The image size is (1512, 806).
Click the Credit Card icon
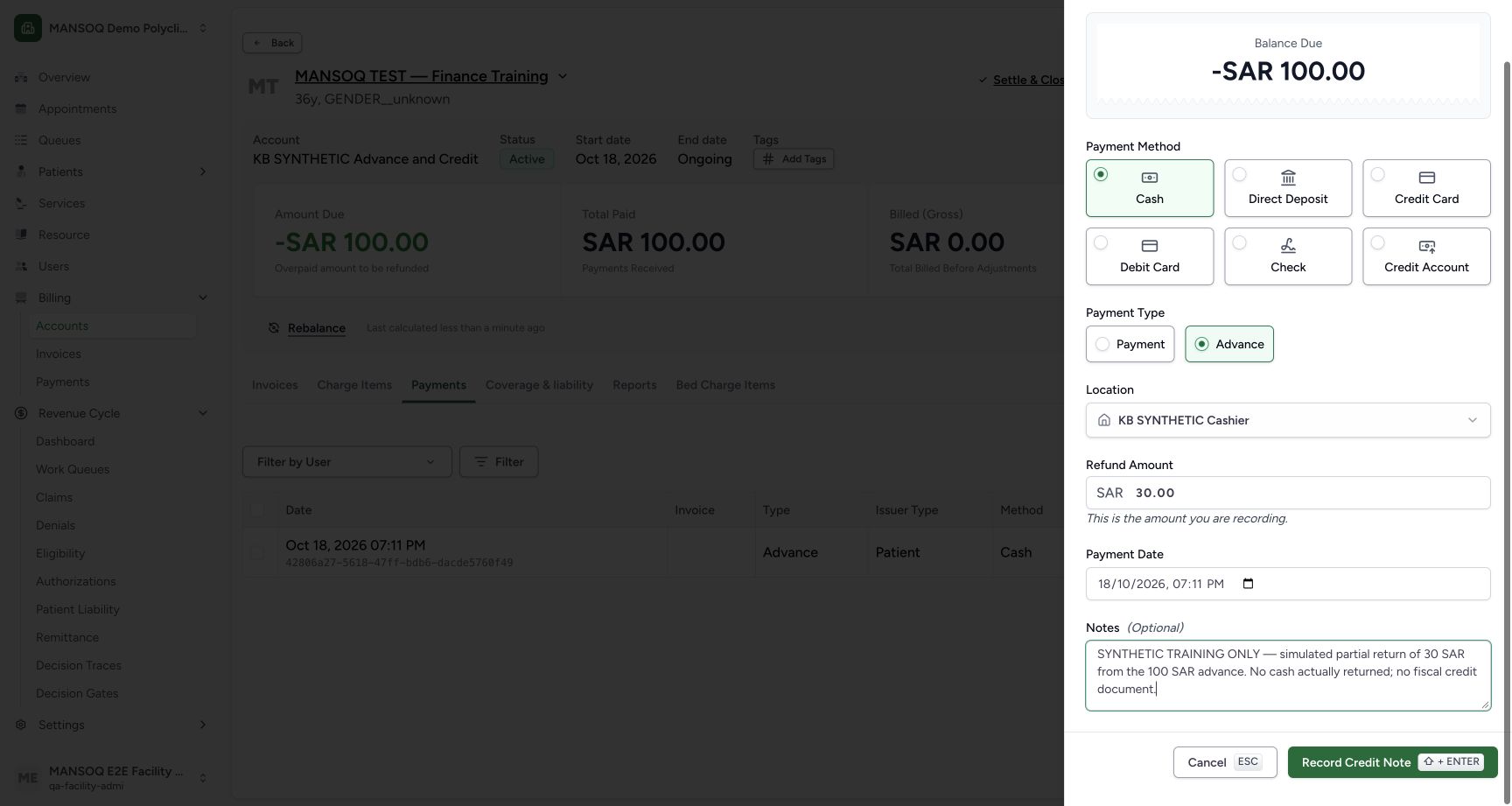coord(1426,178)
